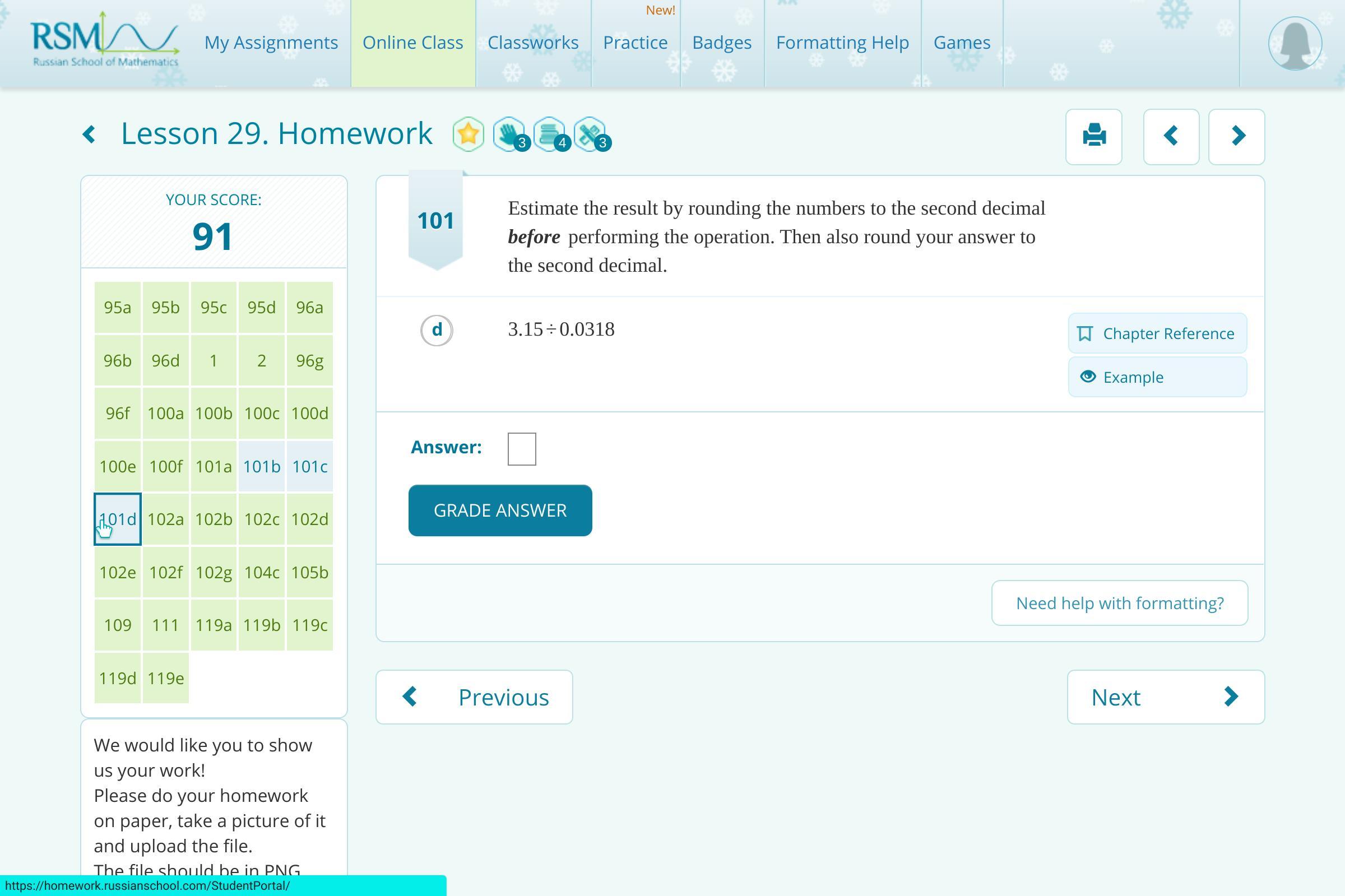Switch to the Practice tab

tap(635, 43)
